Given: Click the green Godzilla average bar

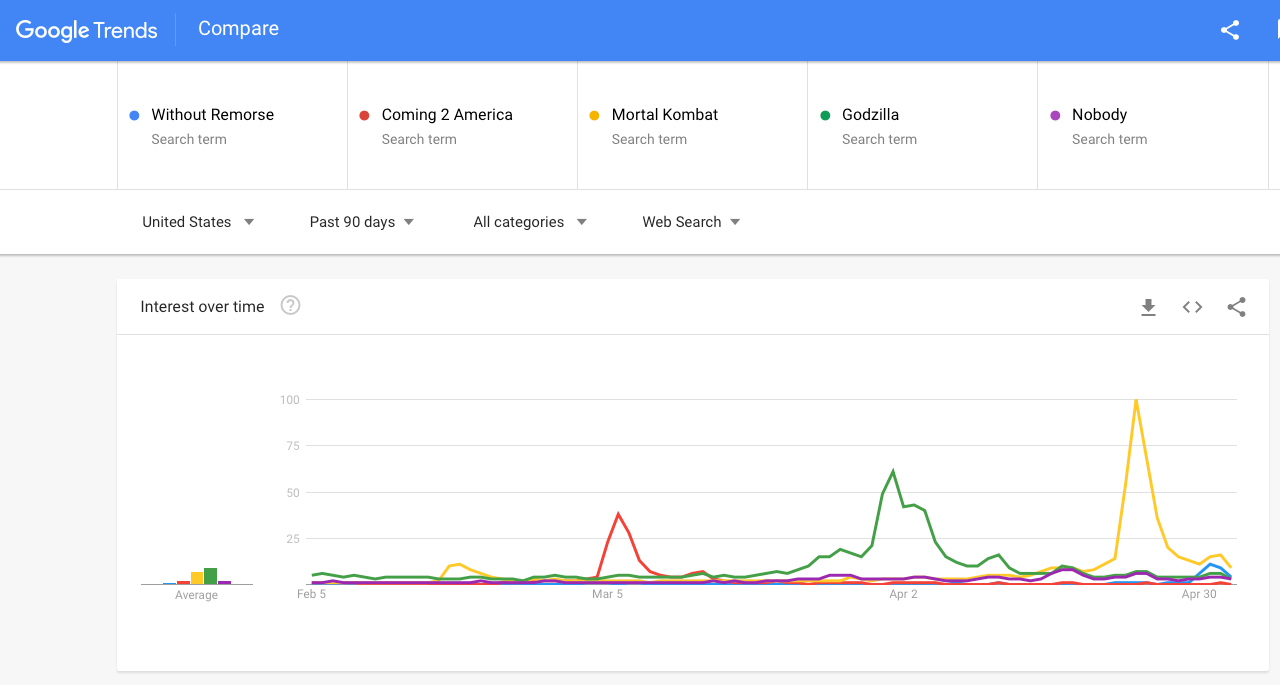Looking at the screenshot, I should tap(210, 576).
